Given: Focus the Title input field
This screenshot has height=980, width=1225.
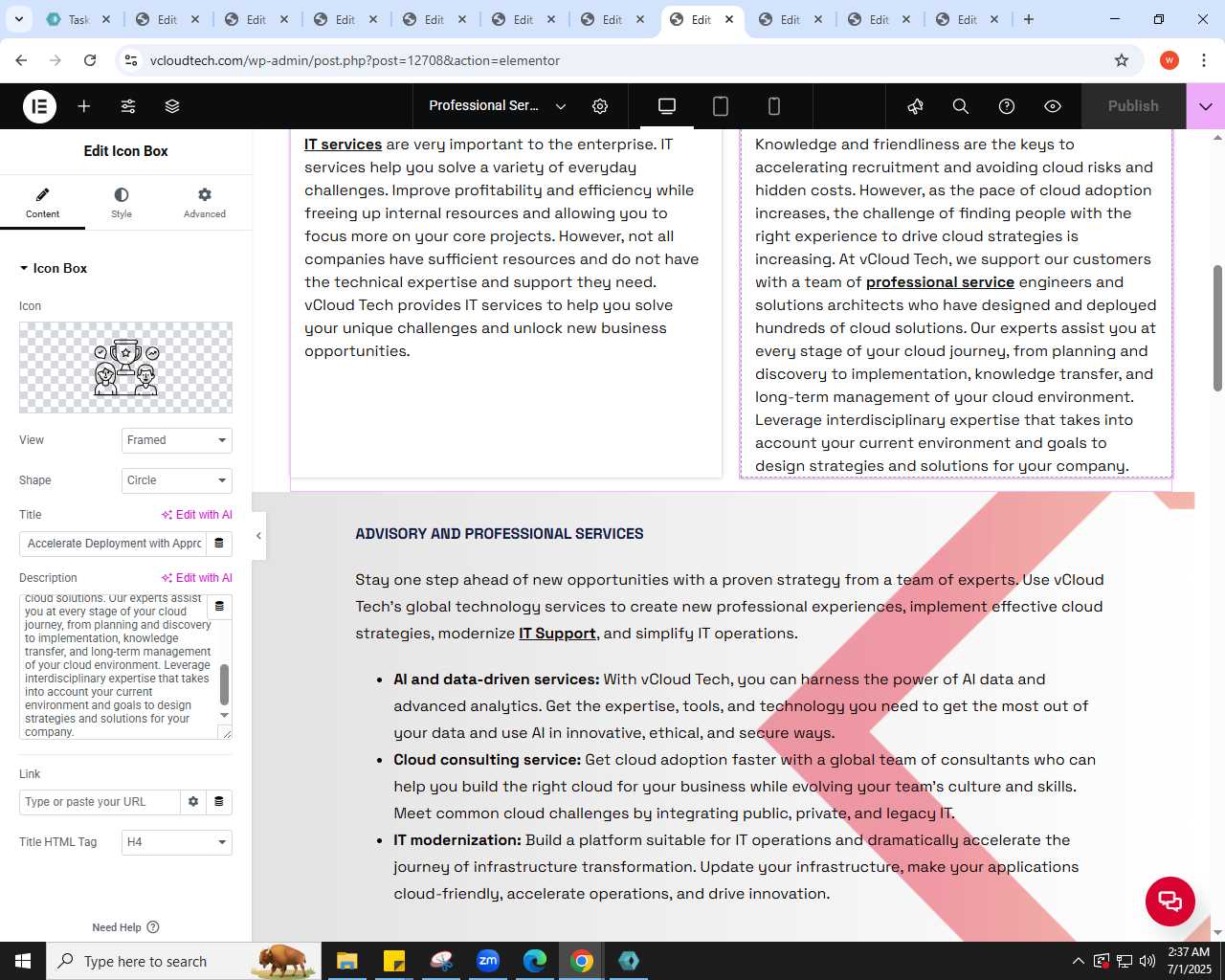Looking at the screenshot, I should 113,544.
